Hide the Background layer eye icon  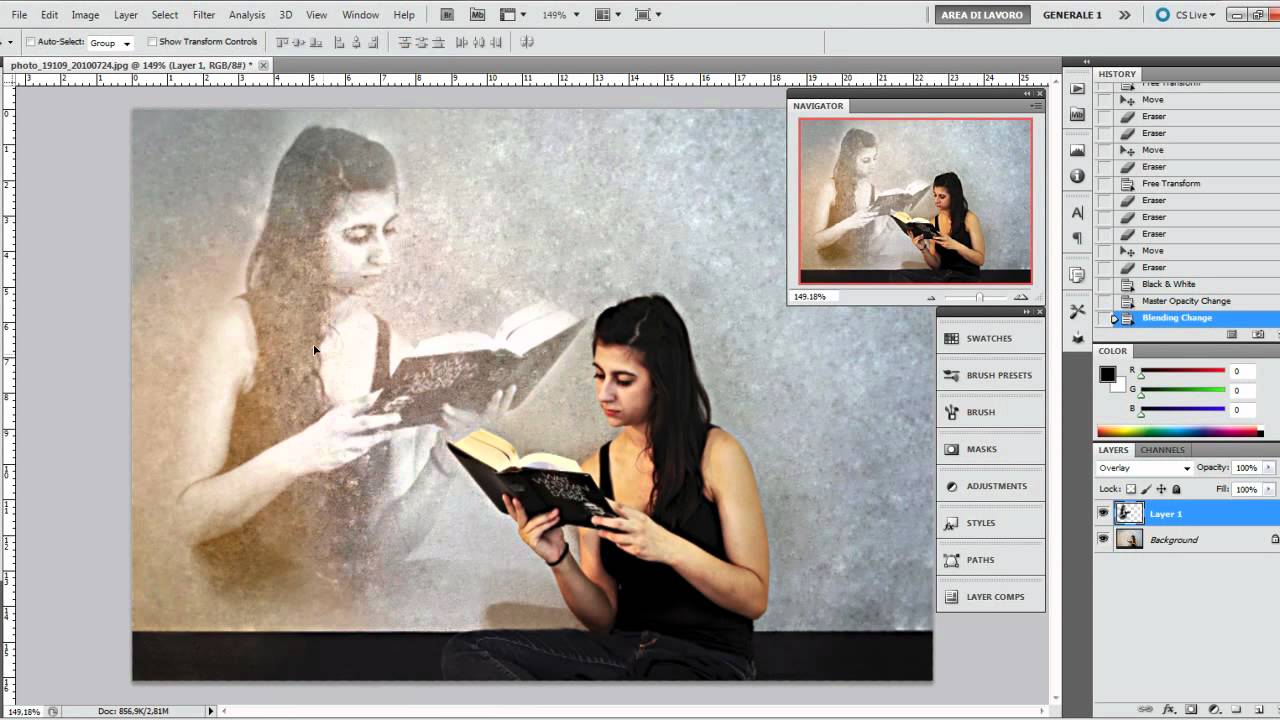(1103, 539)
